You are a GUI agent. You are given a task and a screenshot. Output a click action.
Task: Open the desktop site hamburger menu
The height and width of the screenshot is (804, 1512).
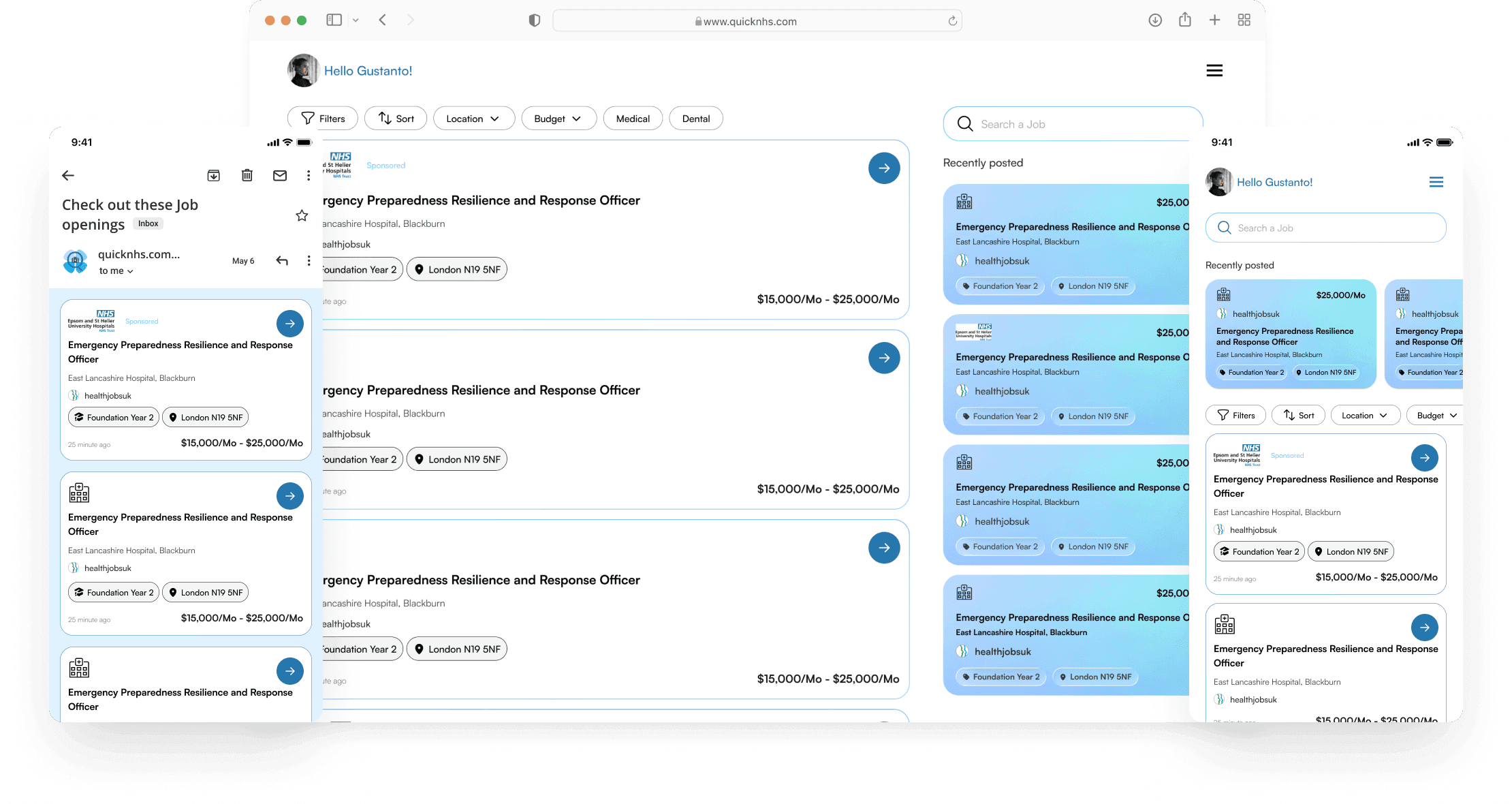click(x=1214, y=71)
